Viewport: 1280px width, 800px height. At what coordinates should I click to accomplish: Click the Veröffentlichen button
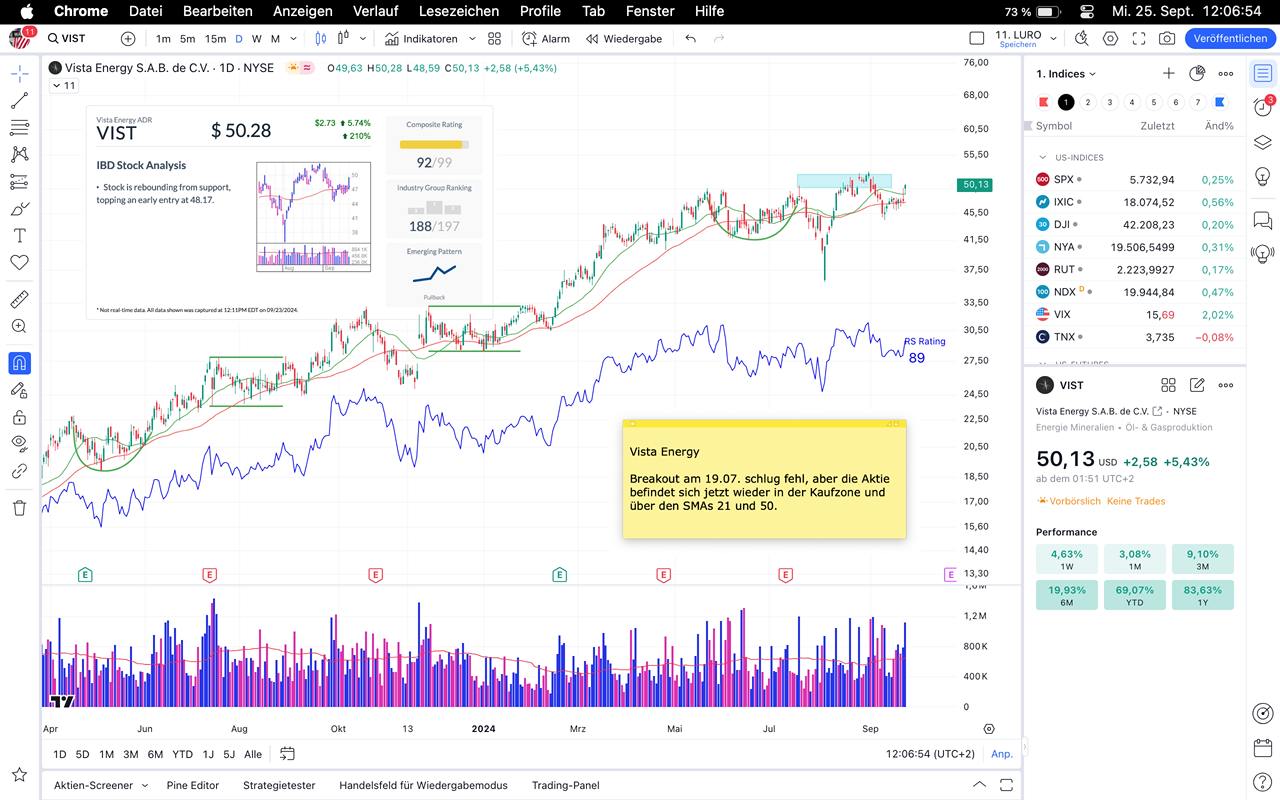[1230, 39]
